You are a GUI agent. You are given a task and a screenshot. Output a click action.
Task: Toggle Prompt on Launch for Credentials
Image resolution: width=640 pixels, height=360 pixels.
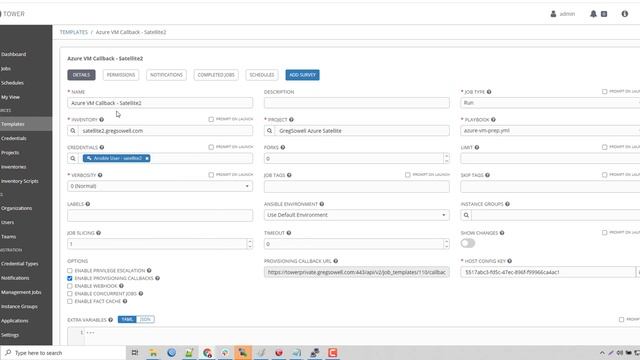click(x=211, y=147)
